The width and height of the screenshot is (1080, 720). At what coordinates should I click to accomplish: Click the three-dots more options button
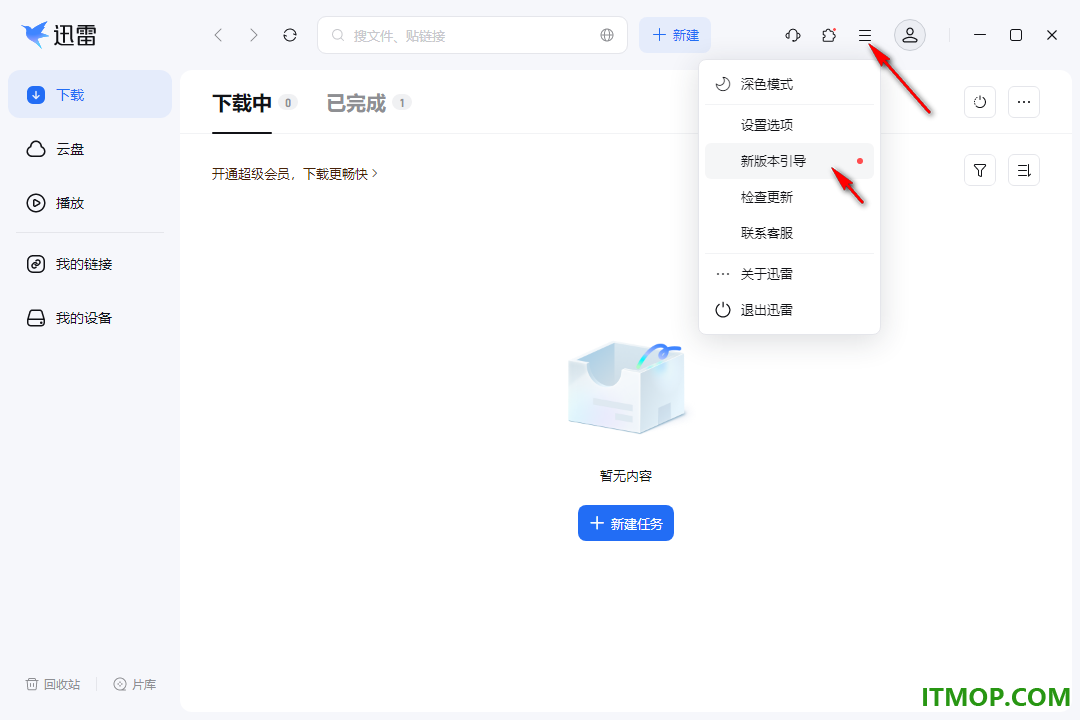tap(1024, 102)
